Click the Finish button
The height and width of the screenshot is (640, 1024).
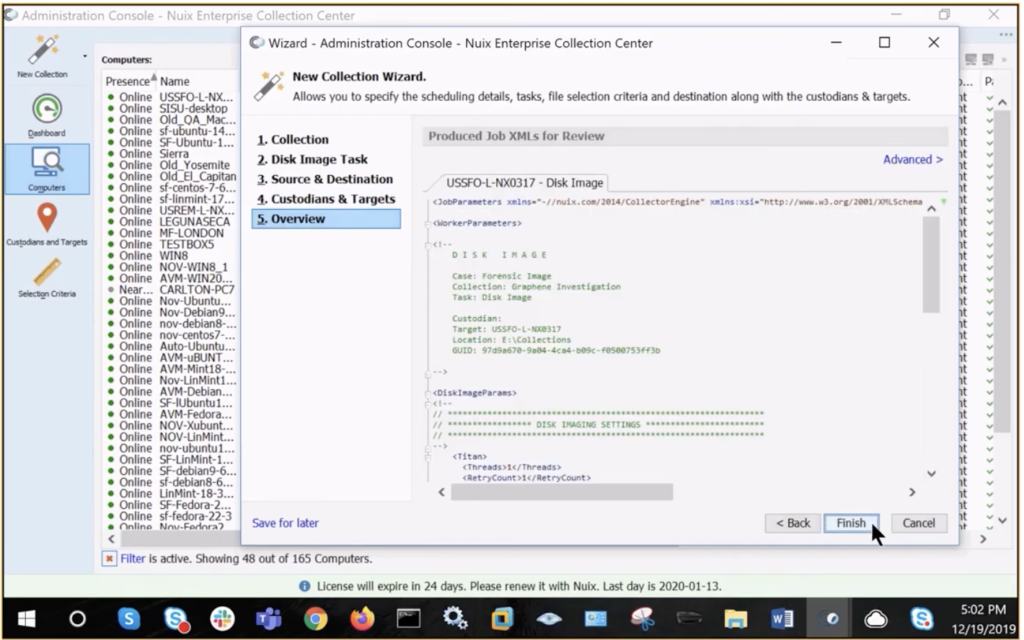[851, 523]
